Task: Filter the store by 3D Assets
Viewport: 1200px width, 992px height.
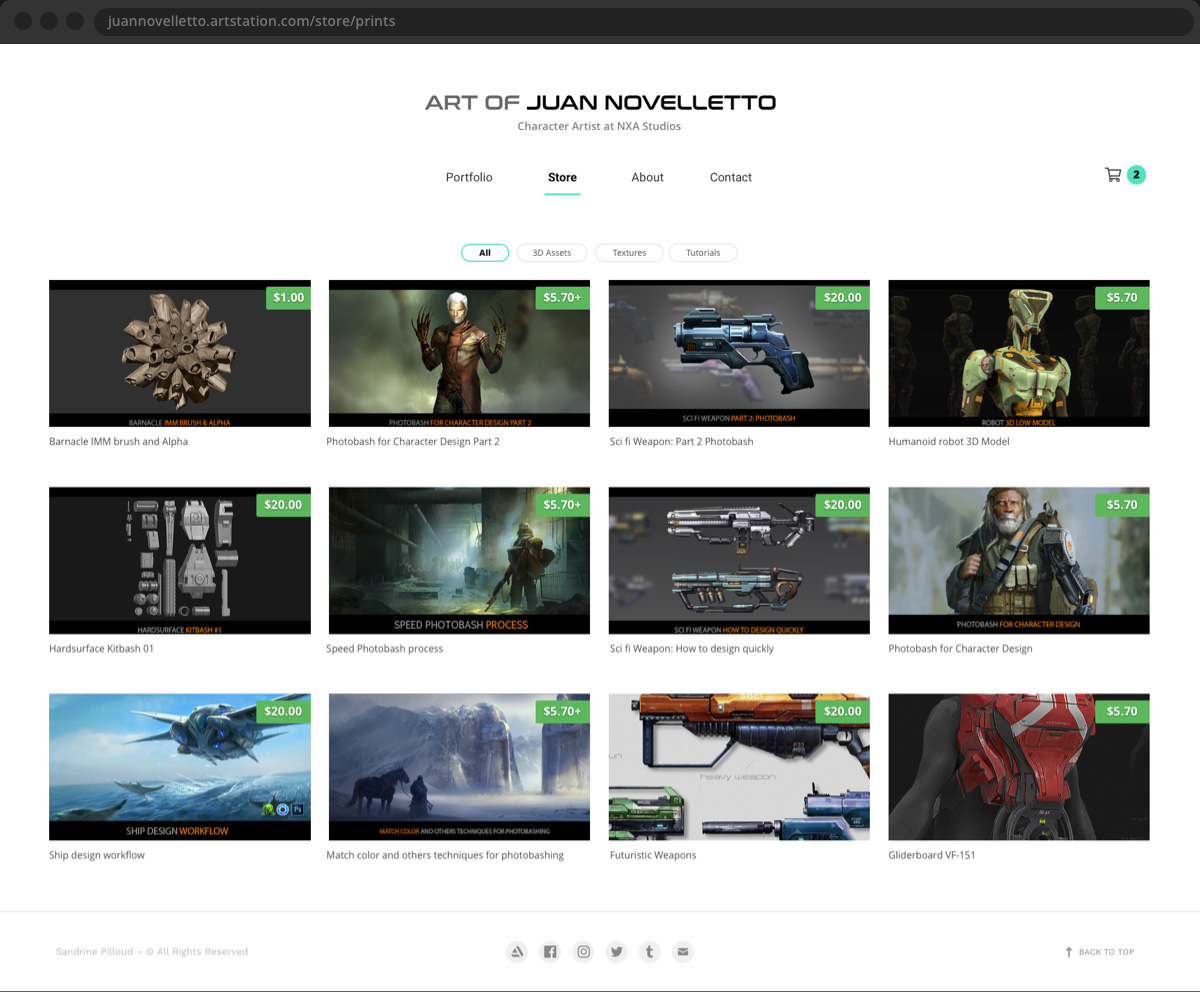Action: [x=551, y=252]
